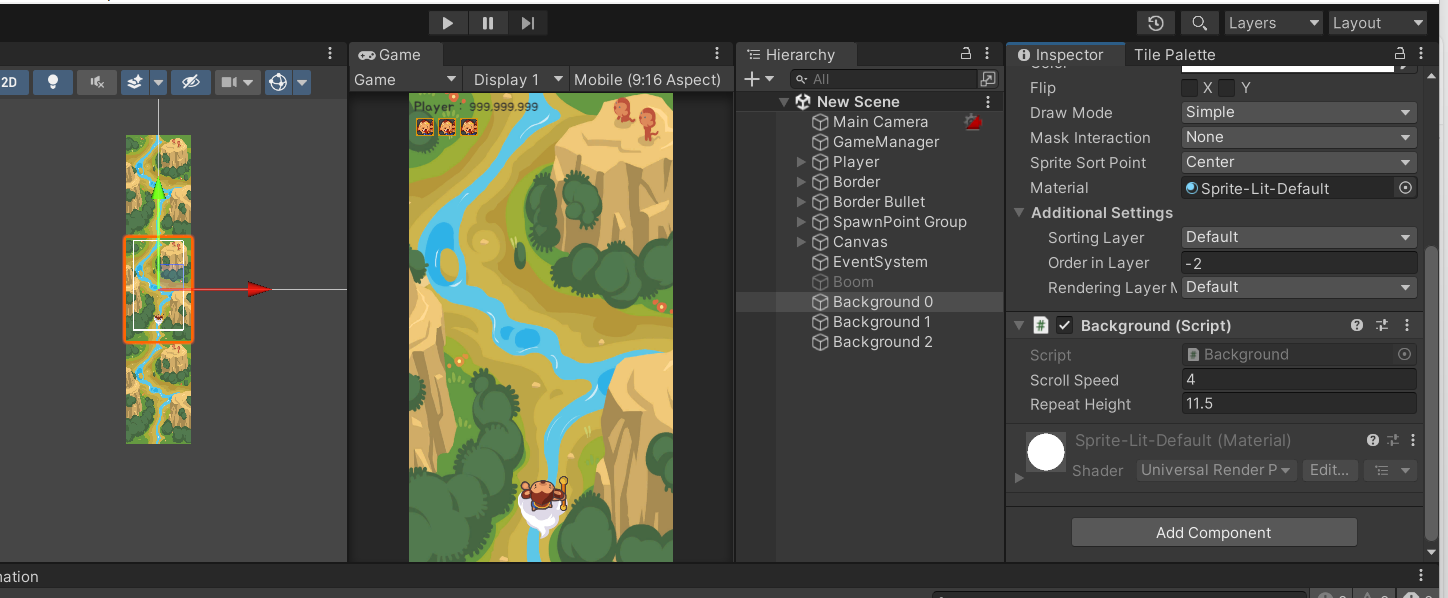Open the New Scene options kebab
Screen dimensions: 1448x598
click(988, 102)
